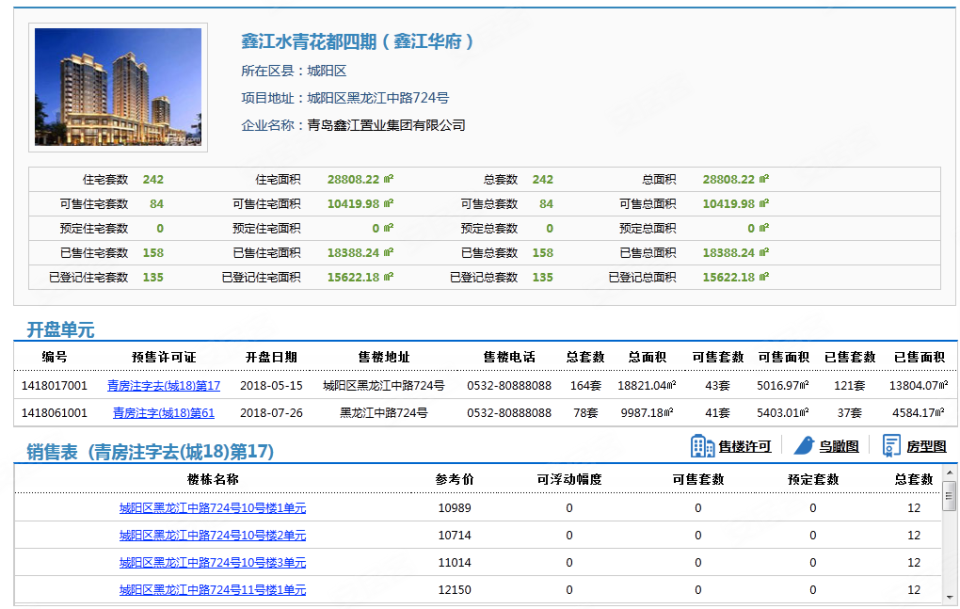Click the 43套 available units cell
This screenshot has height=609, width=960.
[718, 386]
